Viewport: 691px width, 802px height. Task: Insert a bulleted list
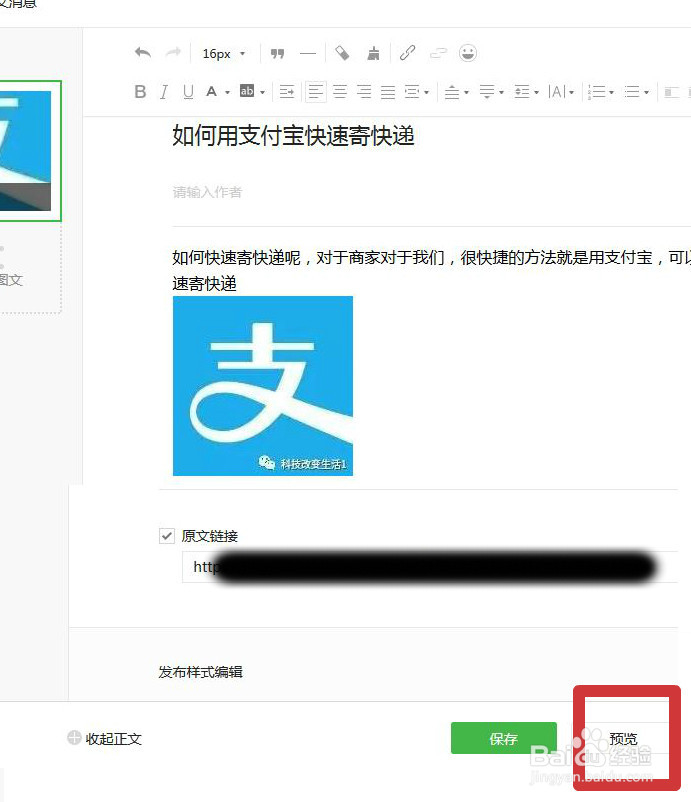click(x=632, y=92)
